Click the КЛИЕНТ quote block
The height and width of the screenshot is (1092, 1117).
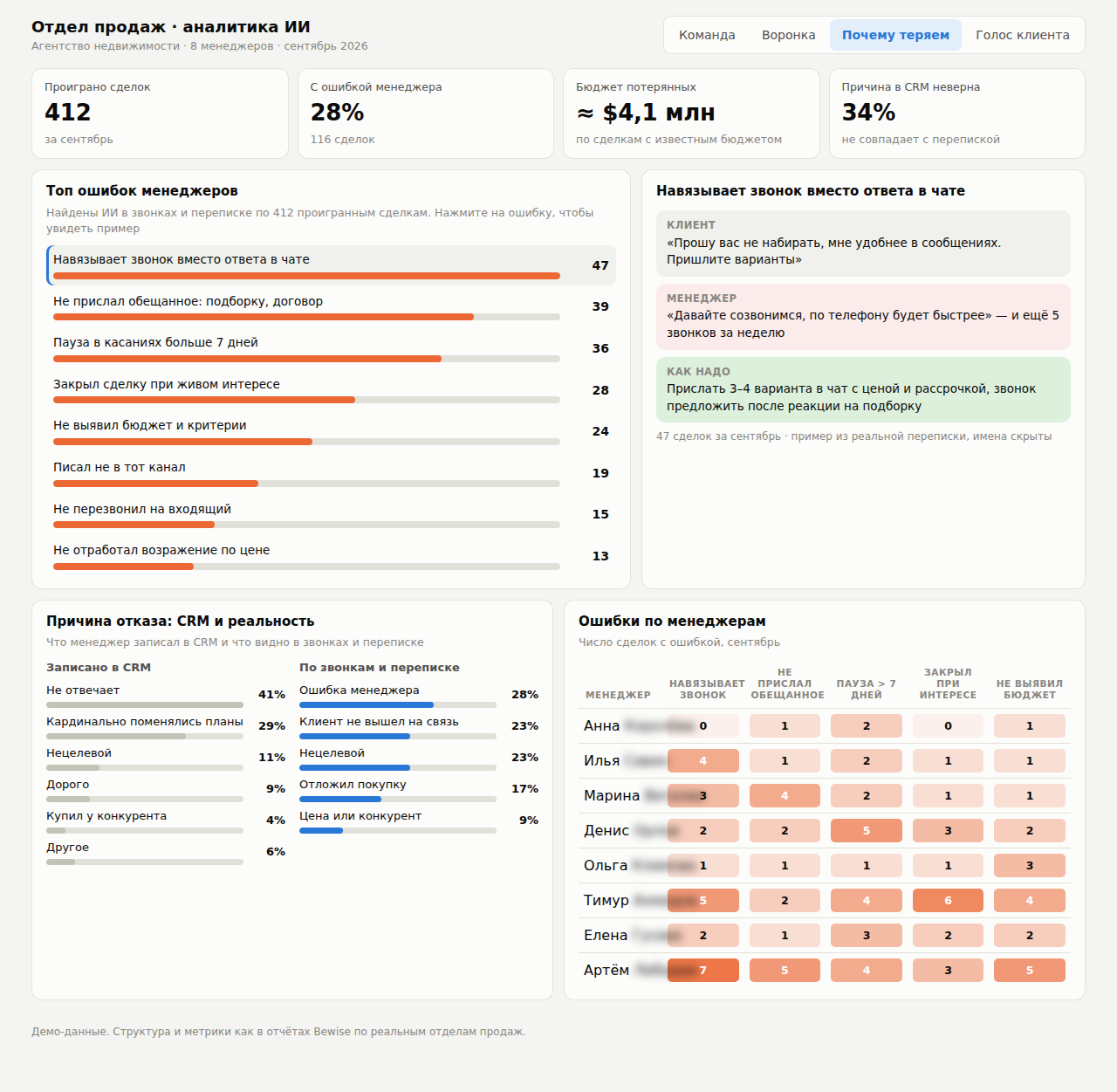863,244
